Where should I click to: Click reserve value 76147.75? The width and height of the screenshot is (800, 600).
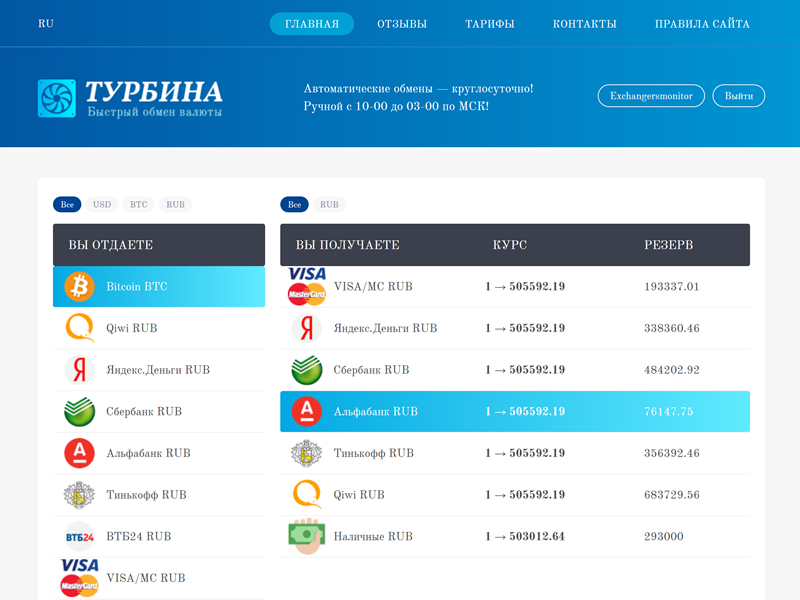(x=668, y=411)
